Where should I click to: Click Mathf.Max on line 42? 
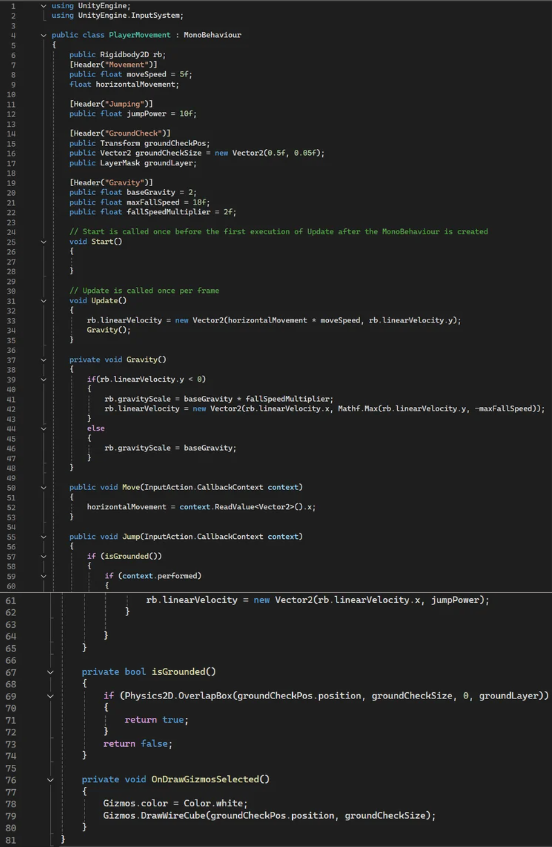tap(357, 409)
